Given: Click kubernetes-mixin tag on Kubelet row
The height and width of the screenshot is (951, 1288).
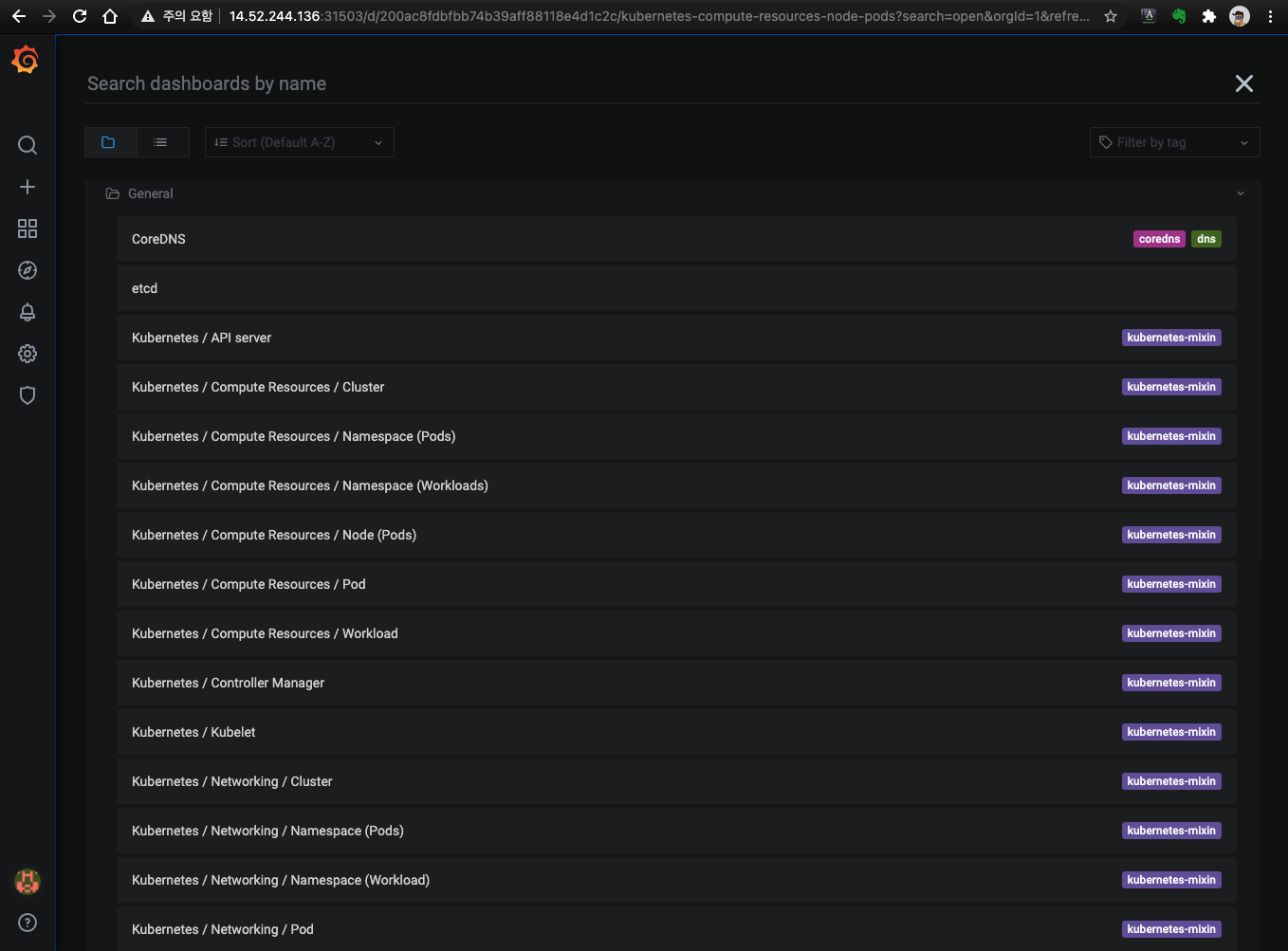Looking at the screenshot, I should pyautogui.click(x=1171, y=732).
